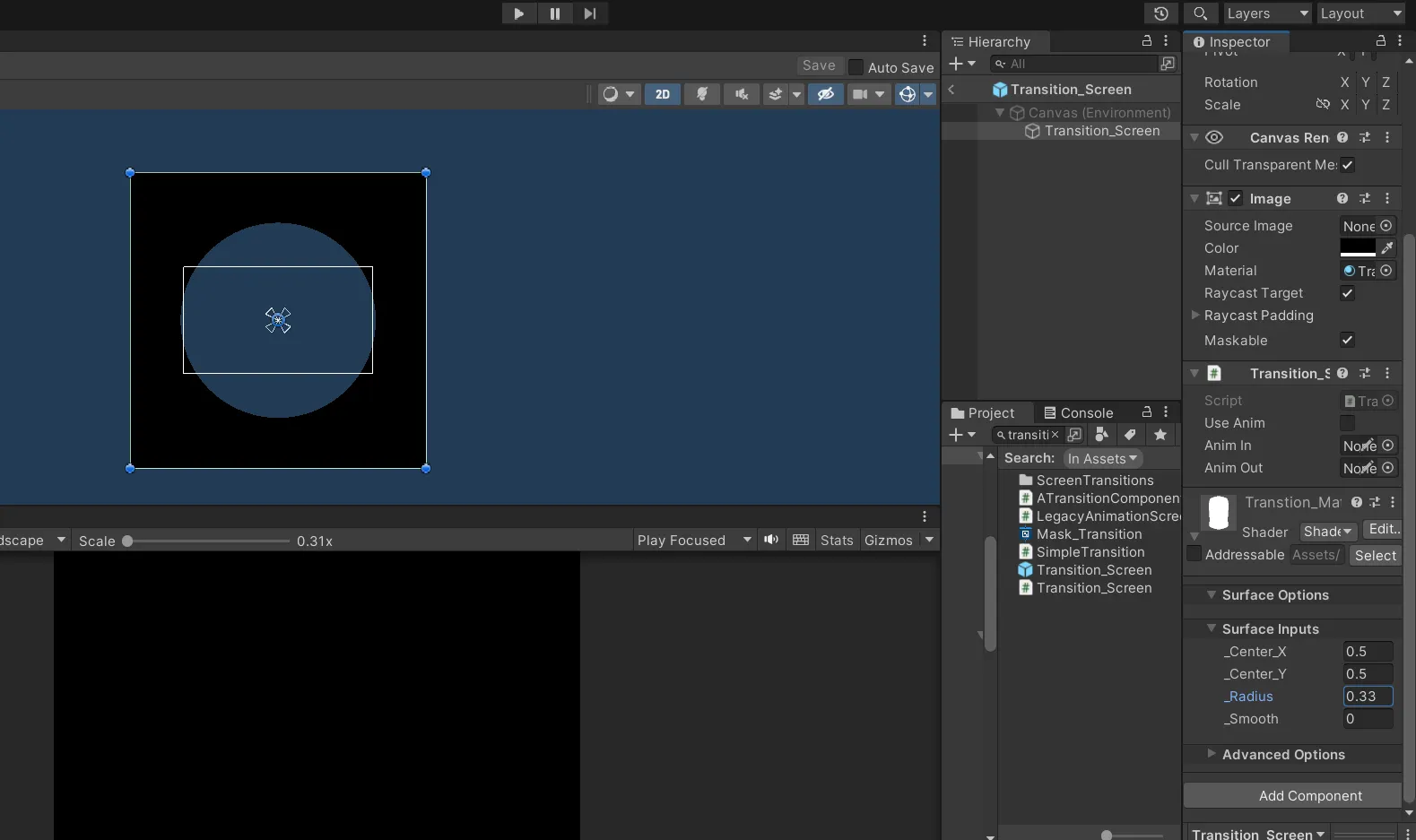Toggle scene visibility hidden-eye icon

(x=825, y=94)
